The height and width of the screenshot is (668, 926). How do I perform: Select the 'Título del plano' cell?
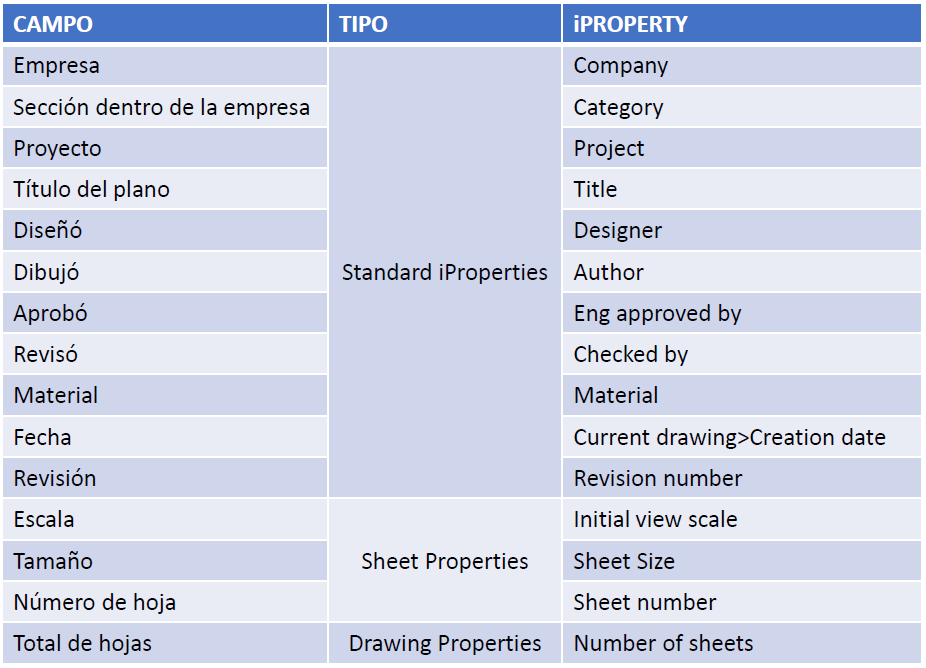(92, 189)
